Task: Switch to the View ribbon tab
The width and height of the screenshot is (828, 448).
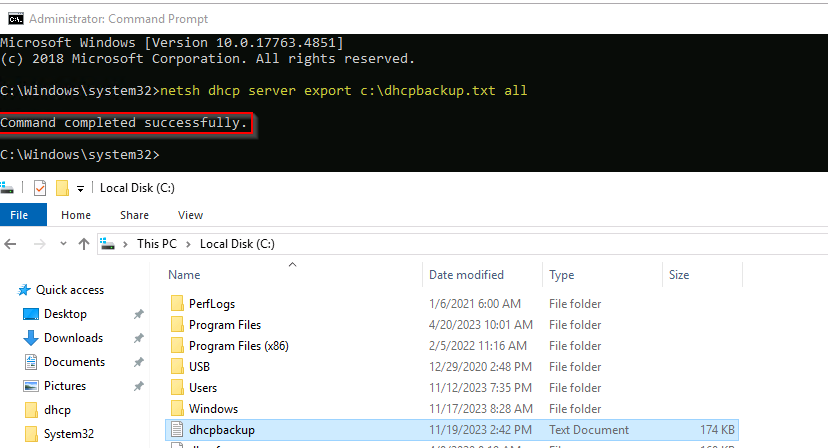Action: click(x=190, y=215)
